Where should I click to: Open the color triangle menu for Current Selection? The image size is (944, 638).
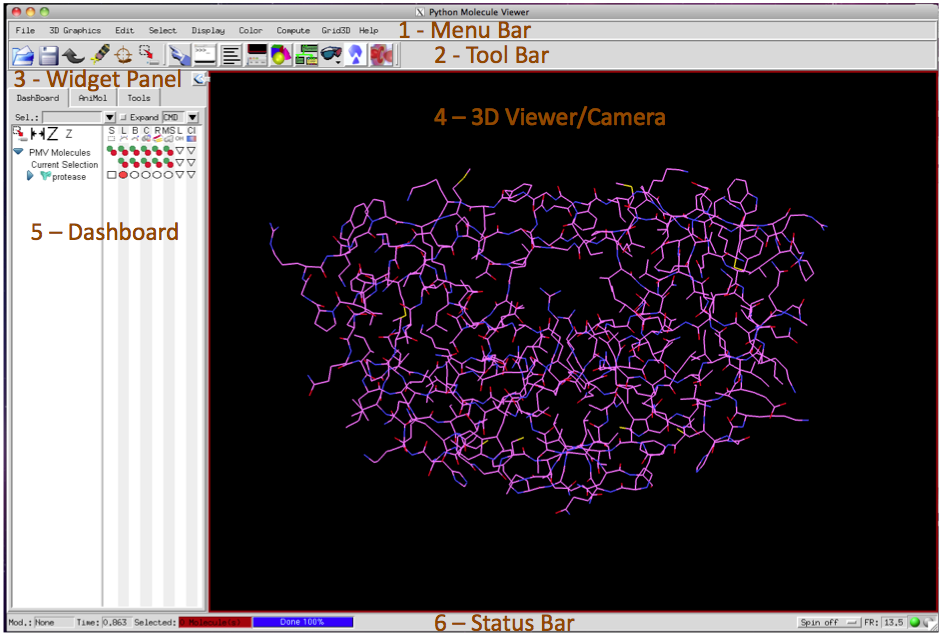pos(191,163)
